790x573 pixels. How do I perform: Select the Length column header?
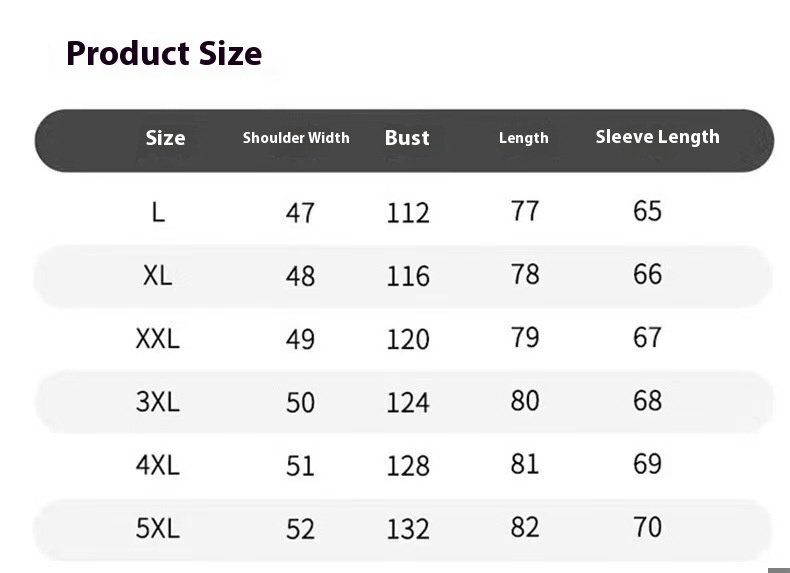523,138
